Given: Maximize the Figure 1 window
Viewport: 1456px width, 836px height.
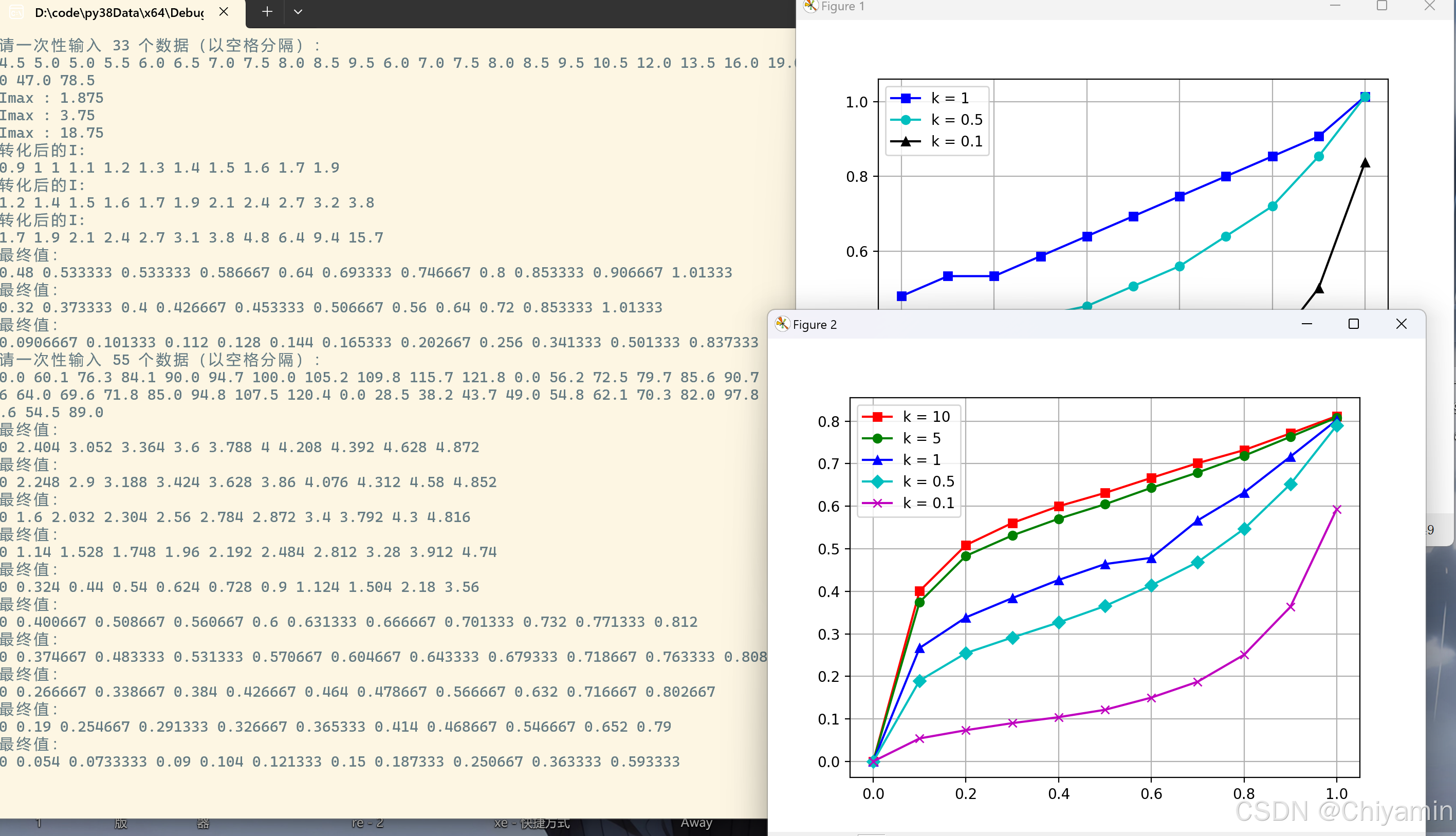Looking at the screenshot, I should click(x=1382, y=6).
